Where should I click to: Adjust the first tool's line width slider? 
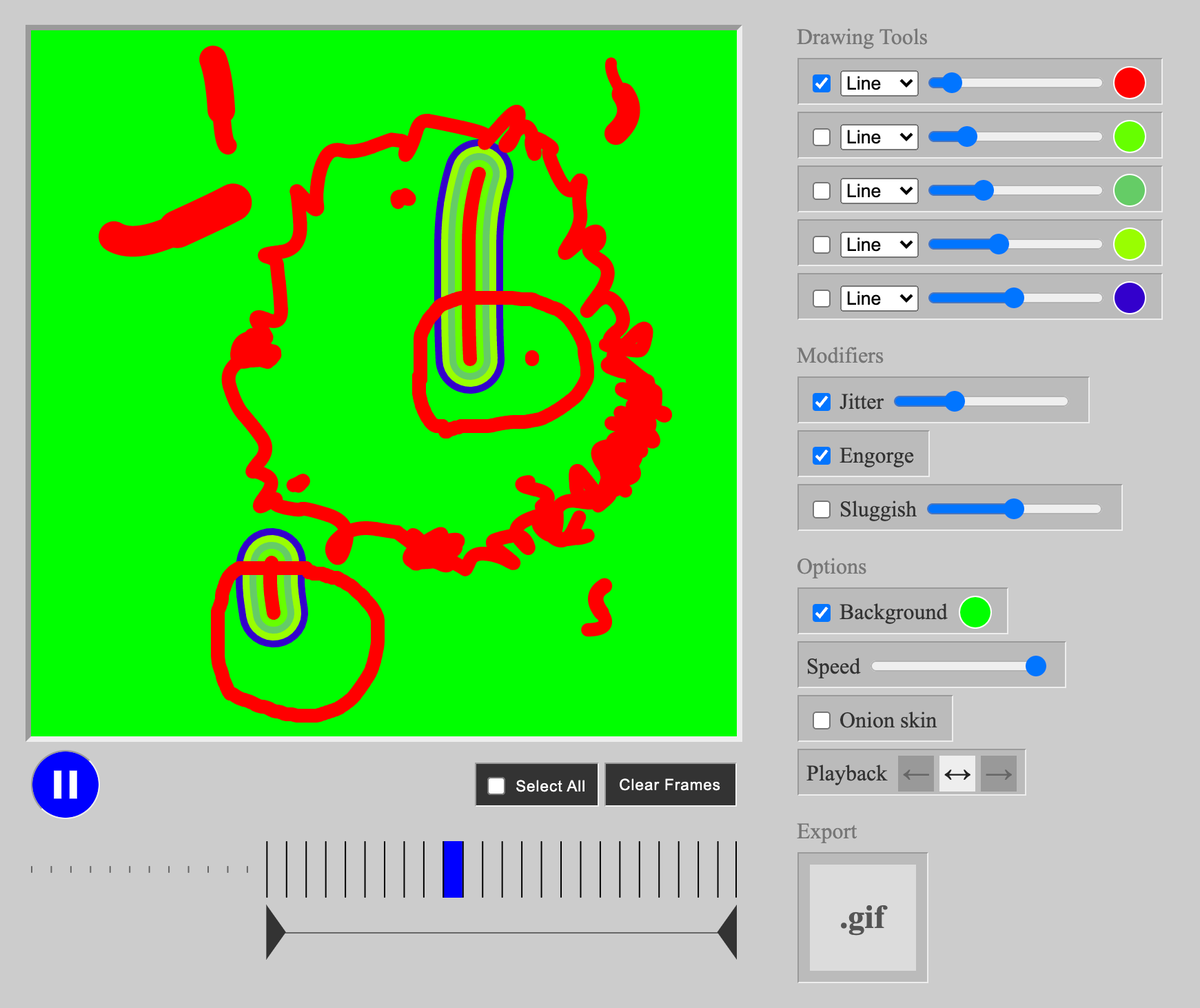tap(1015, 83)
